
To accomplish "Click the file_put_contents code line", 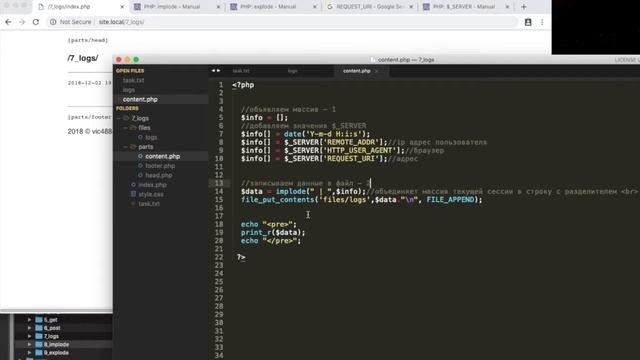I will point(361,200).
